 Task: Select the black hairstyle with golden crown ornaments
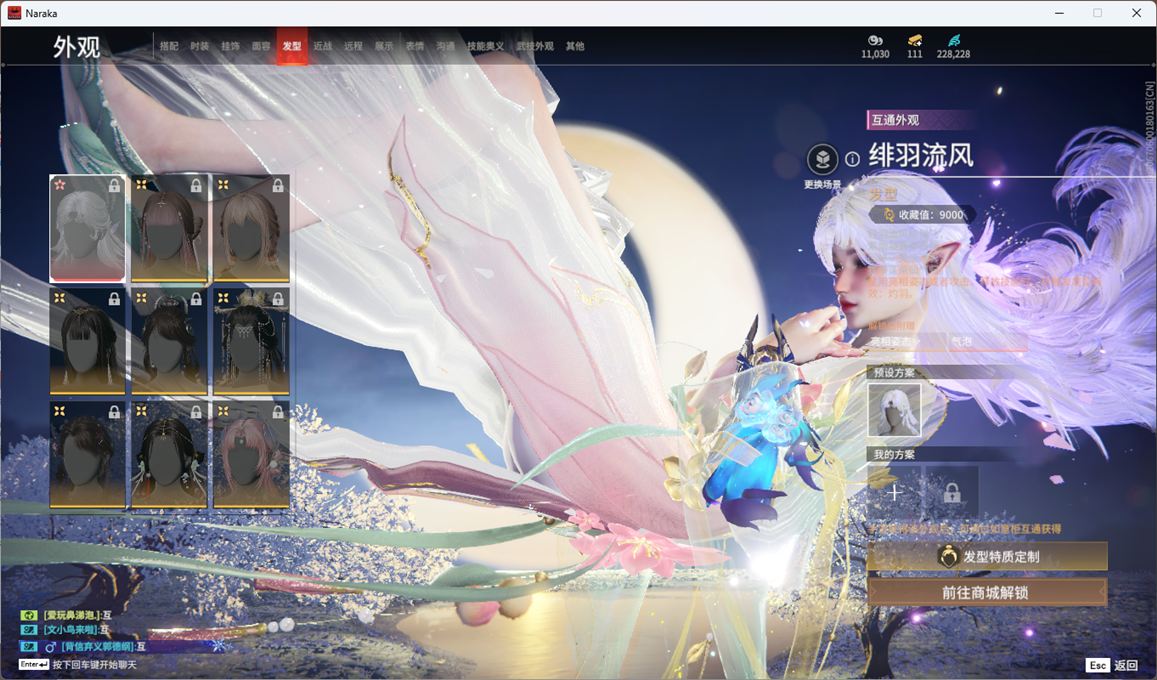[x=251, y=341]
